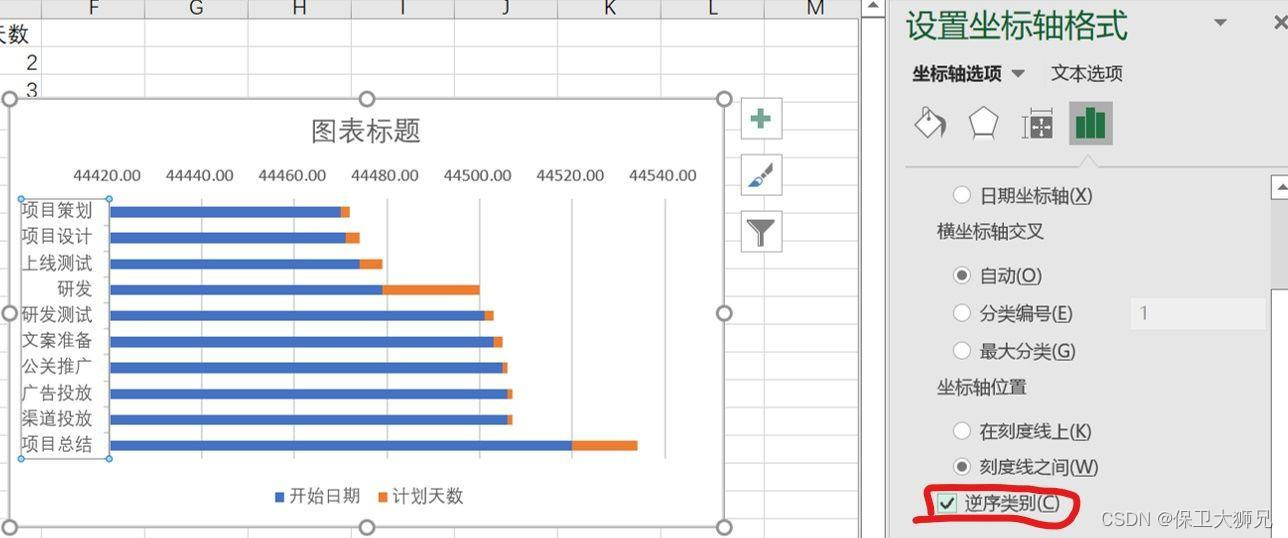Image resolution: width=1288 pixels, height=538 pixels.
Task: Select Fill & Line paint bucket icon
Action: pyautogui.click(x=930, y=123)
